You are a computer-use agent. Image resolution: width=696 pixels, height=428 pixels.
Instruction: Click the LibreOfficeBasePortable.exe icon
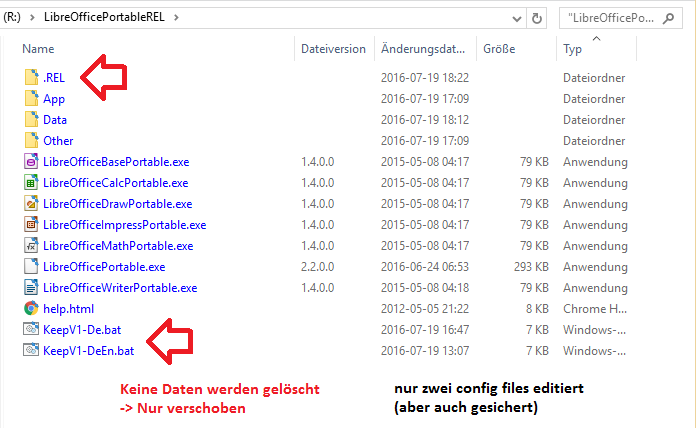click(x=31, y=161)
